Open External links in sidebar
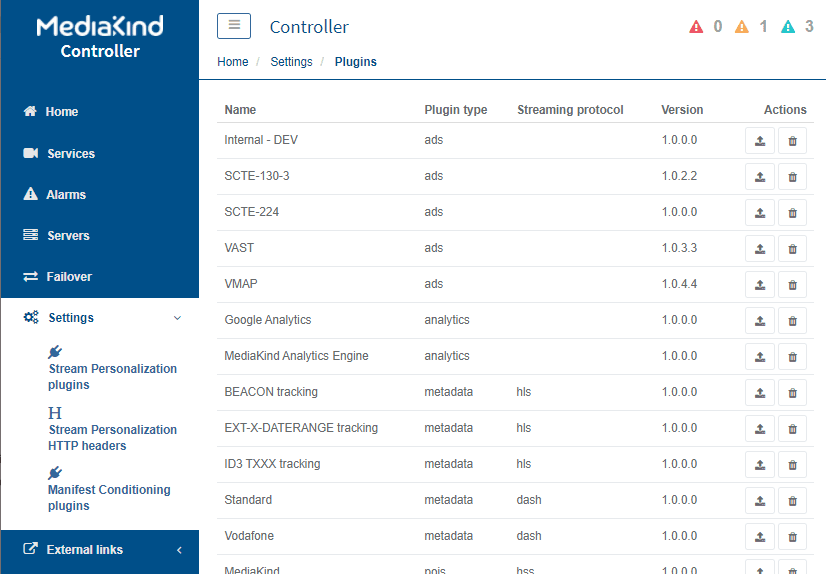Image resolution: width=826 pixels, height=574 pixels. (73, 550)
